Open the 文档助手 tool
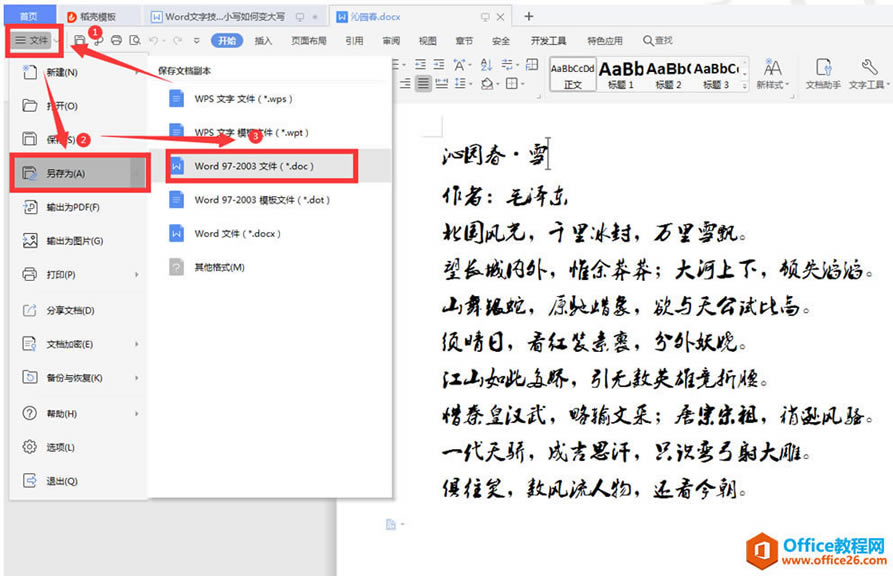Screen dimensions: 893x576 click(823, 74)
